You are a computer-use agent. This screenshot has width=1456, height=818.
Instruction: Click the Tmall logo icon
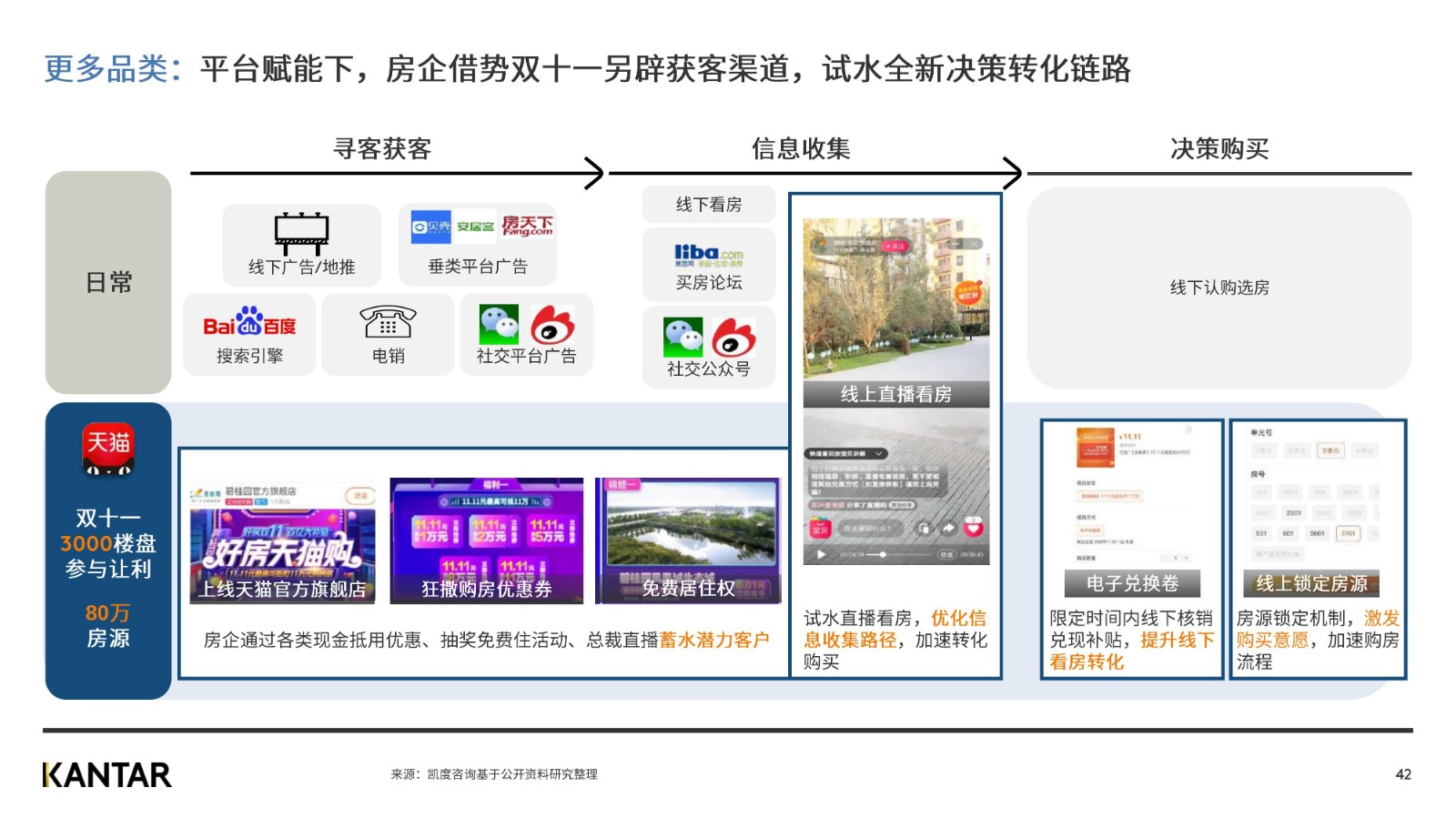108,449
